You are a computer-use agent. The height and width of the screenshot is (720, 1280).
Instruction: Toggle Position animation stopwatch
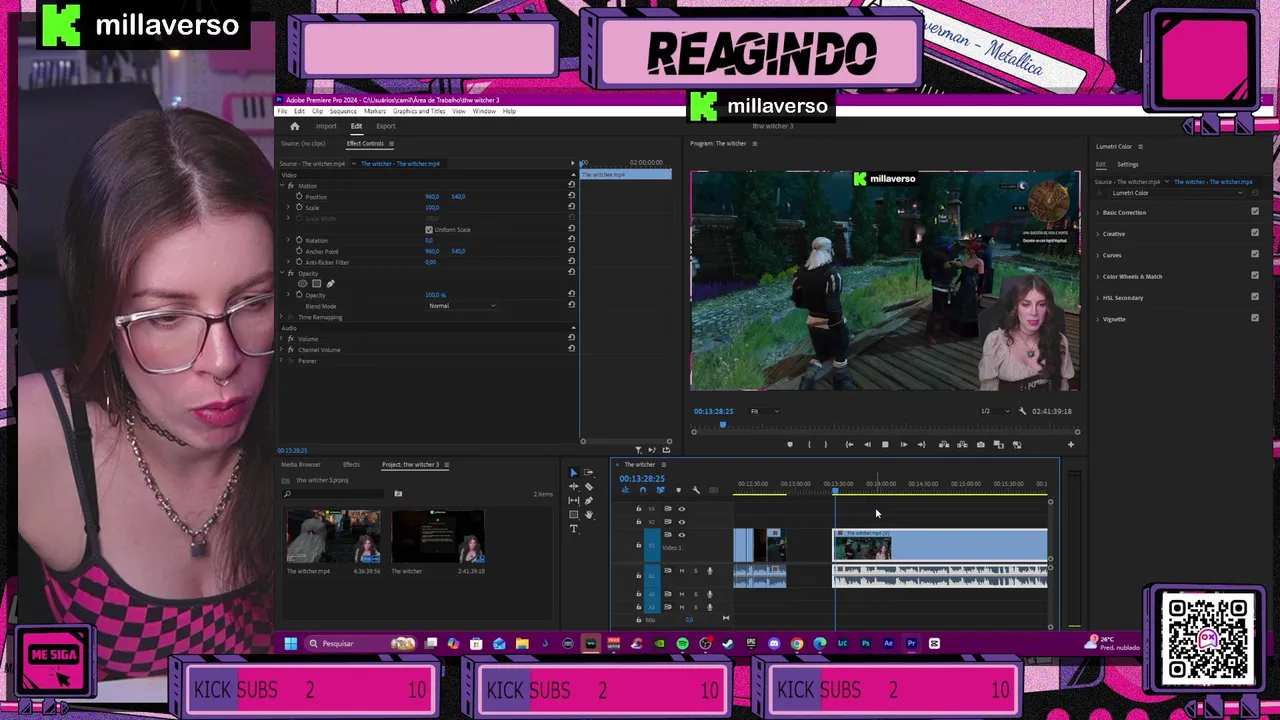point(299,196)
